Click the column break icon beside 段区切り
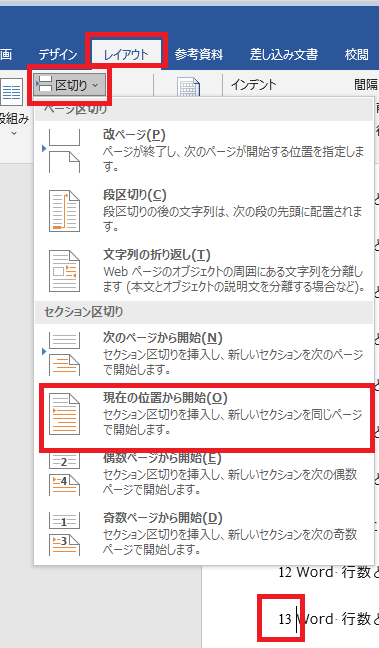This screenshot has height=648, width=379. pyautogui.click(x=64, y=211)
